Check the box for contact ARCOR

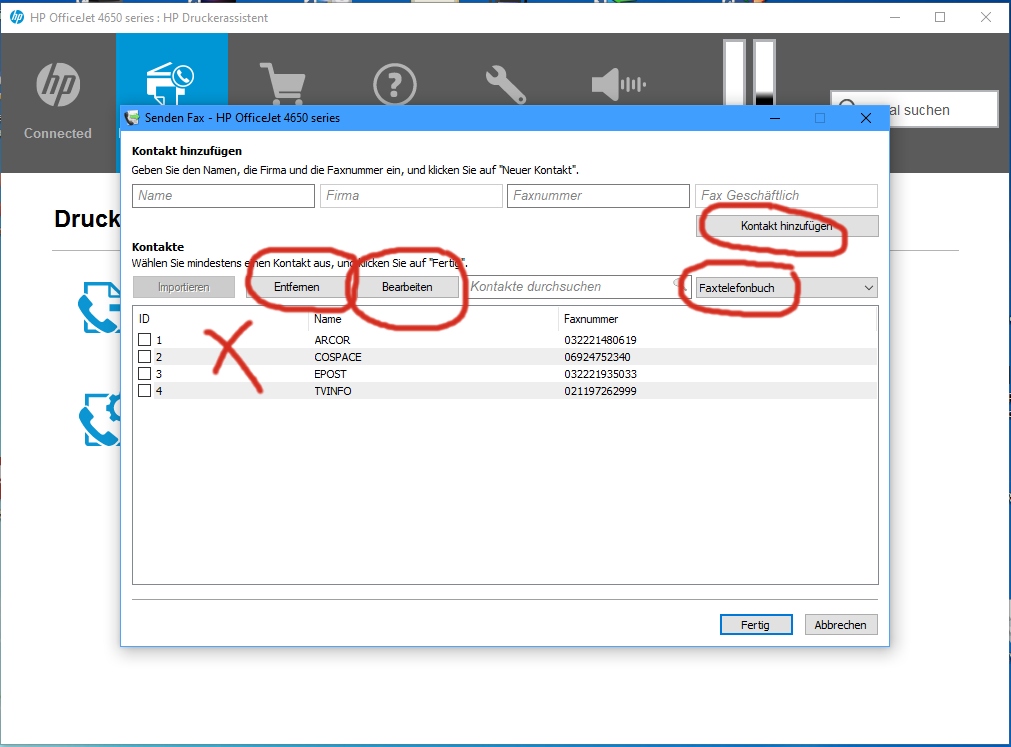[144, 340]
